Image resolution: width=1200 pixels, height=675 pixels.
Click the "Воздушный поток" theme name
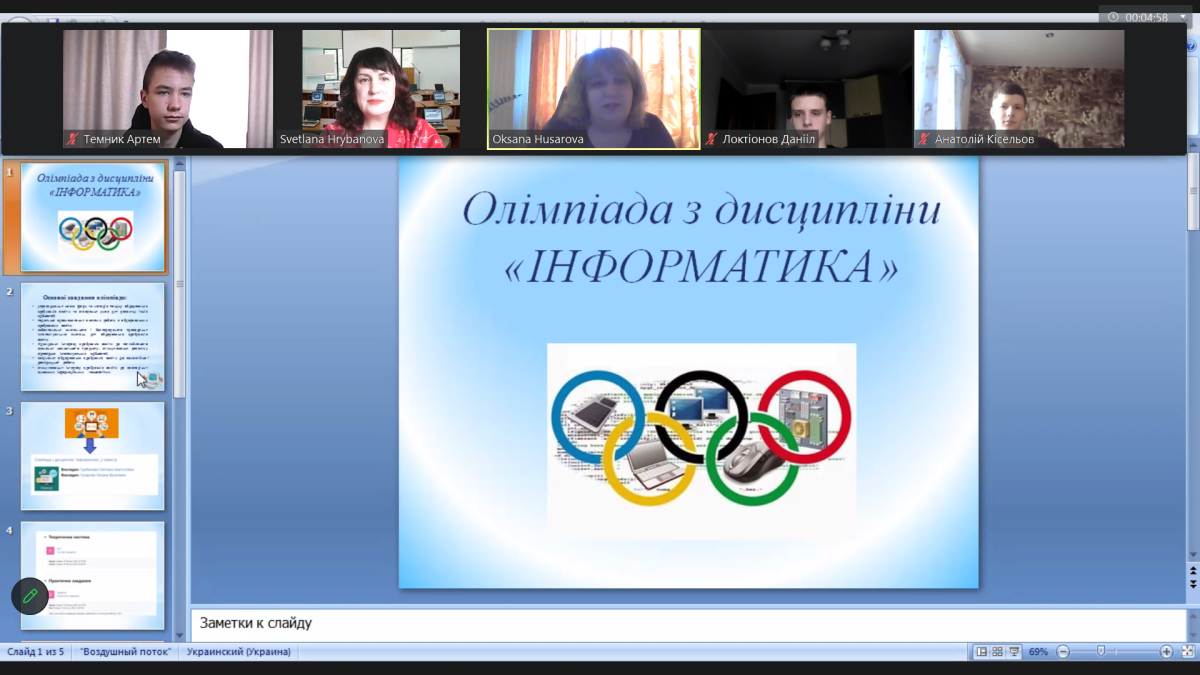click(x=127, y=652)
